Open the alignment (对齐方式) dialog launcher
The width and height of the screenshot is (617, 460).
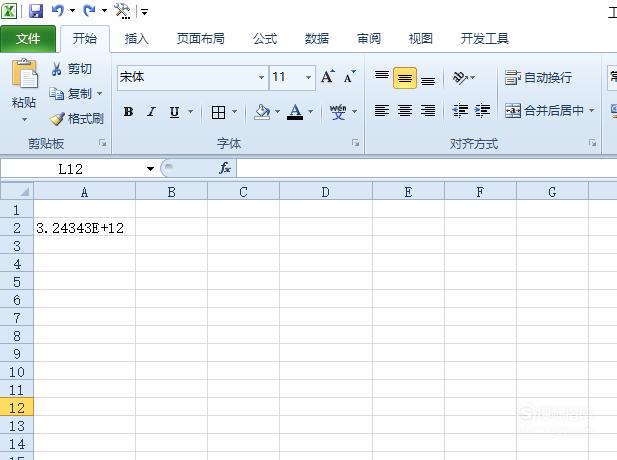coord(592,143)
